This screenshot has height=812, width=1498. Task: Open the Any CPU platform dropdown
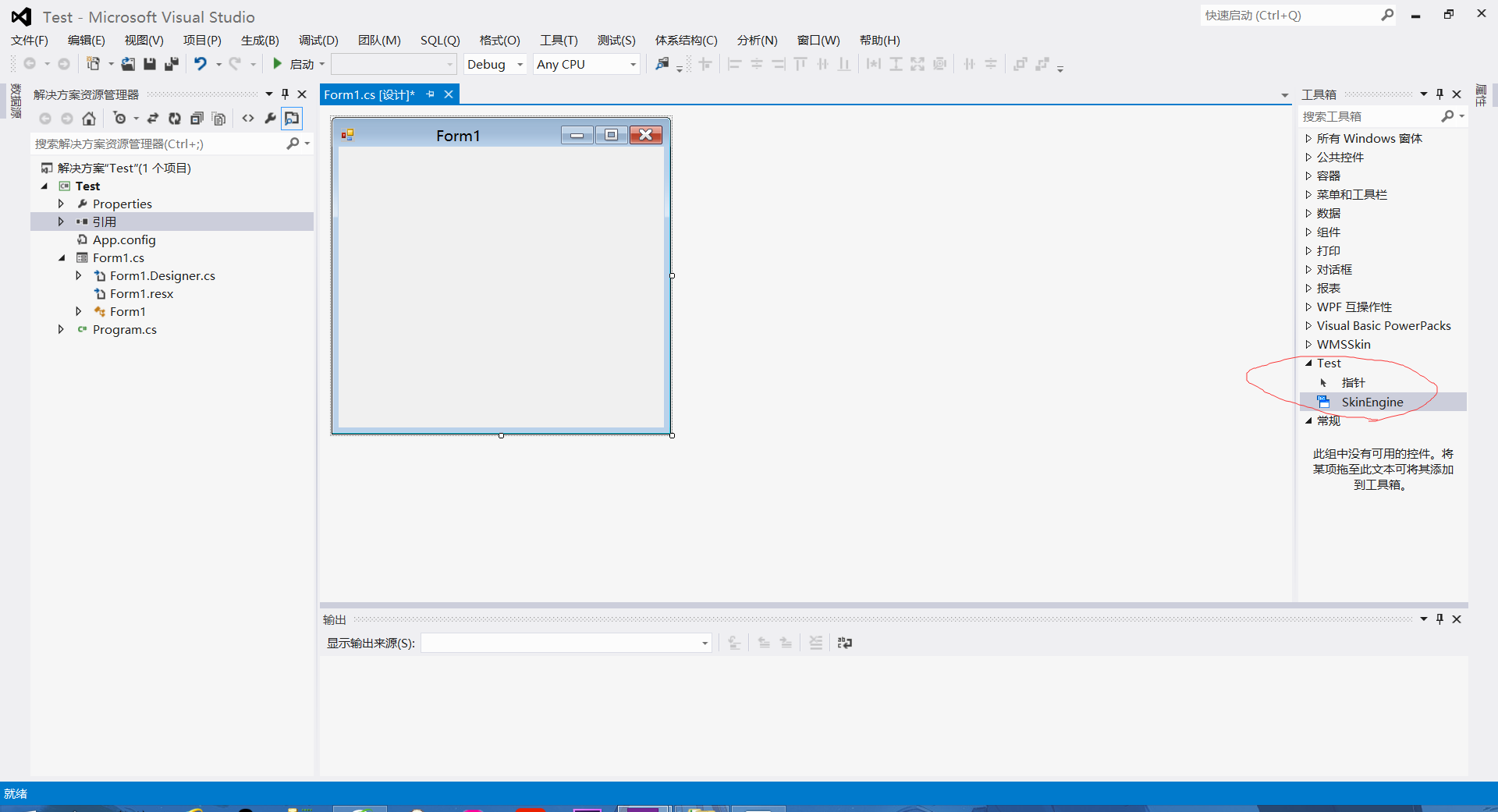[633, 65]
